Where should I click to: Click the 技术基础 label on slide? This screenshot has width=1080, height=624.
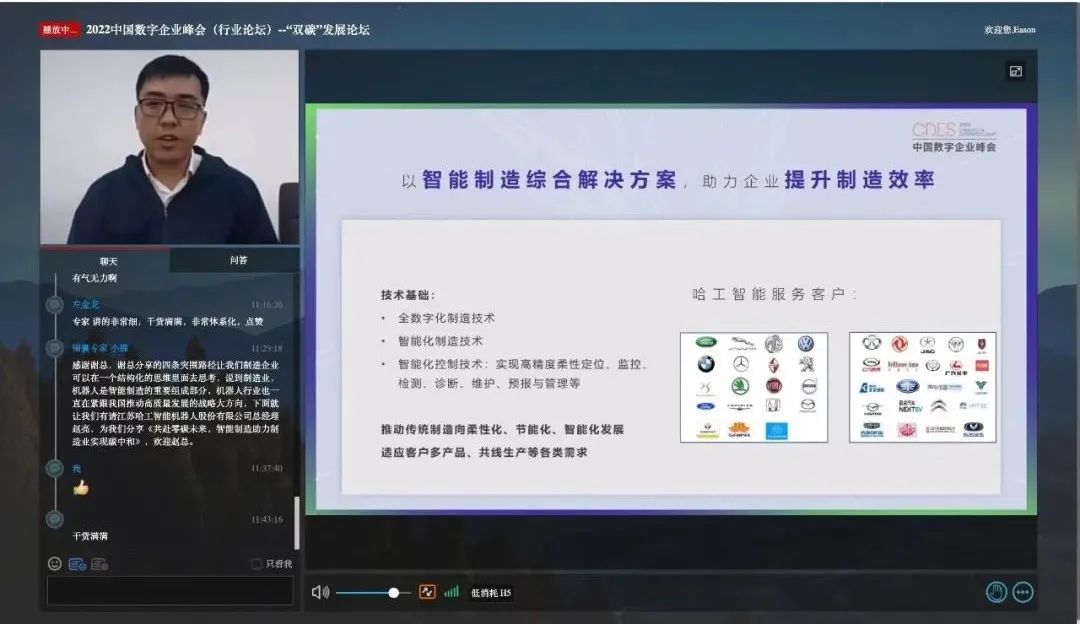[408, 295]
